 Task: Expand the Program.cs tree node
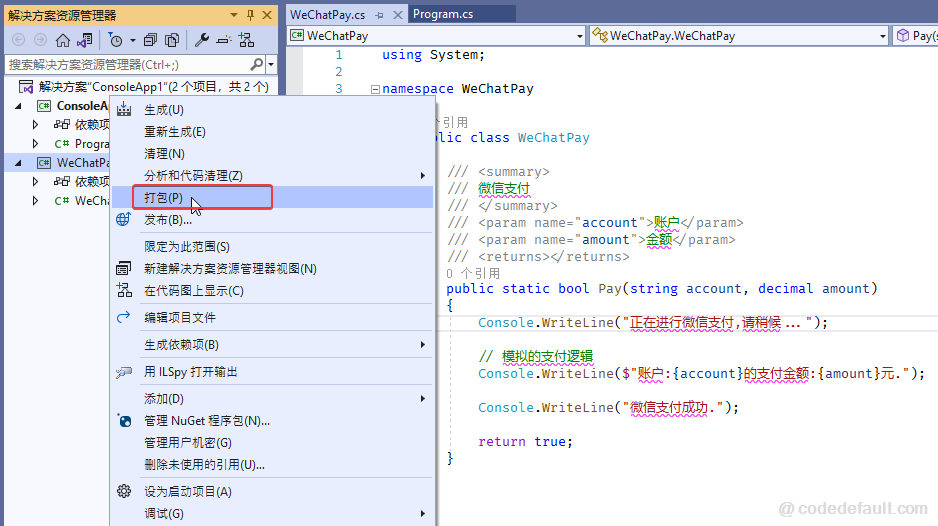[35, 144]
